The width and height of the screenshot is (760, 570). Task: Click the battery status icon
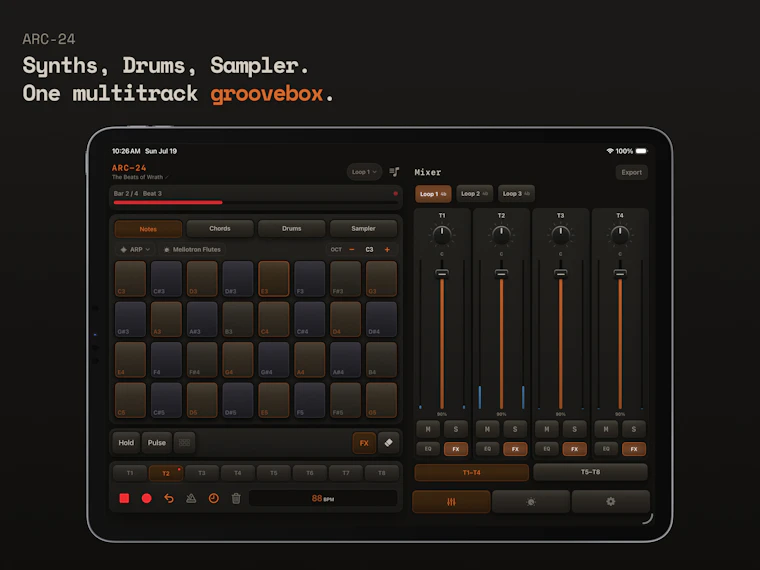[641, 151]
